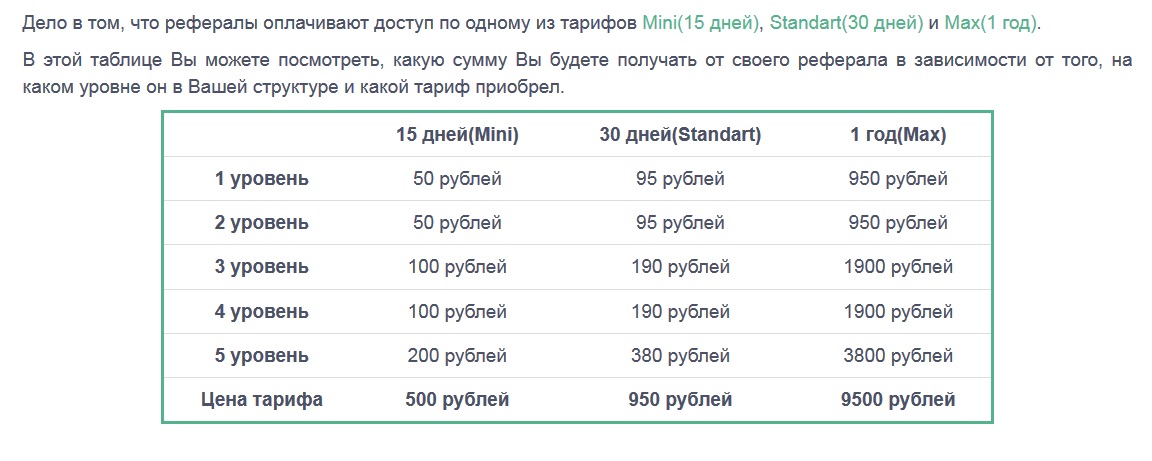Click the Mini payout for "1 уровень"

pyautogui.click(x=457, y=180)
